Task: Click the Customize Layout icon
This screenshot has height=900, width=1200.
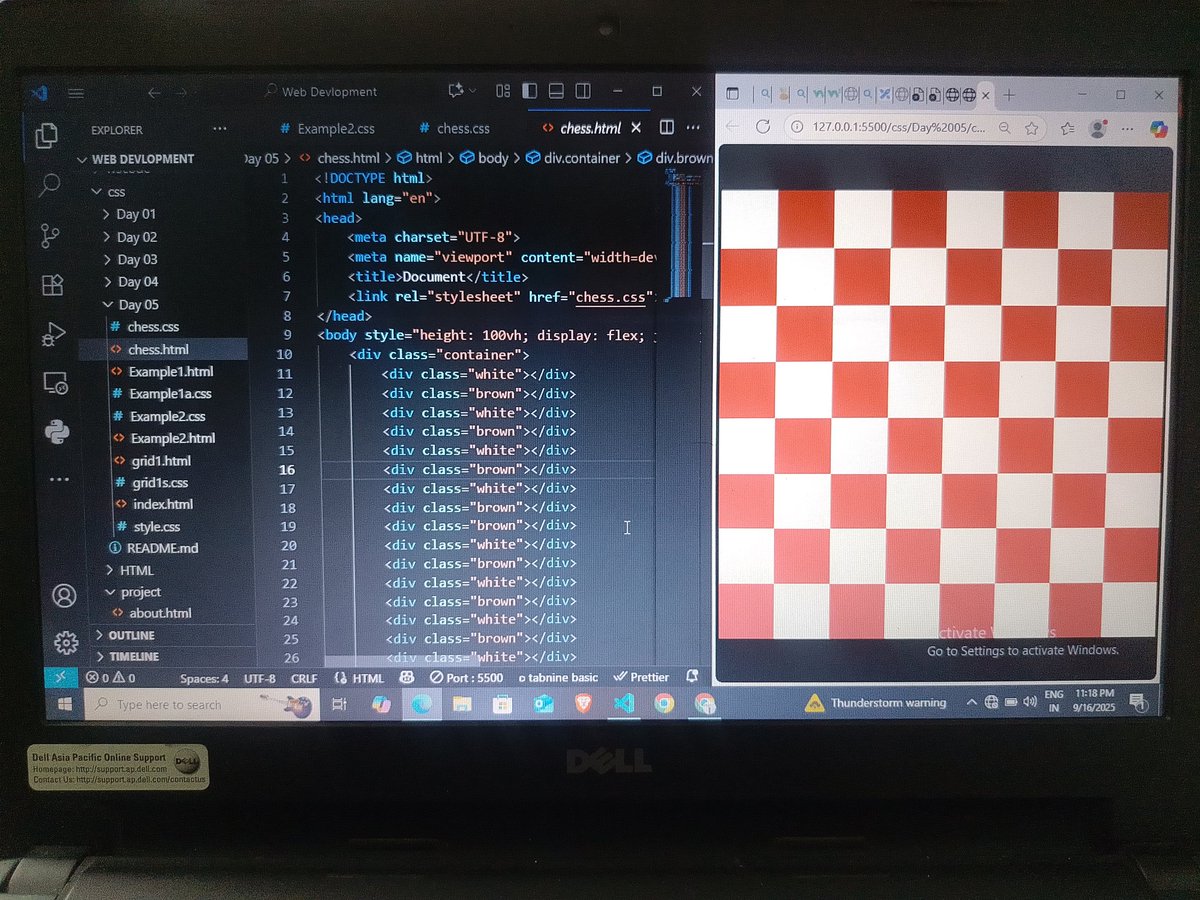Action: click(x=504, y=90)
